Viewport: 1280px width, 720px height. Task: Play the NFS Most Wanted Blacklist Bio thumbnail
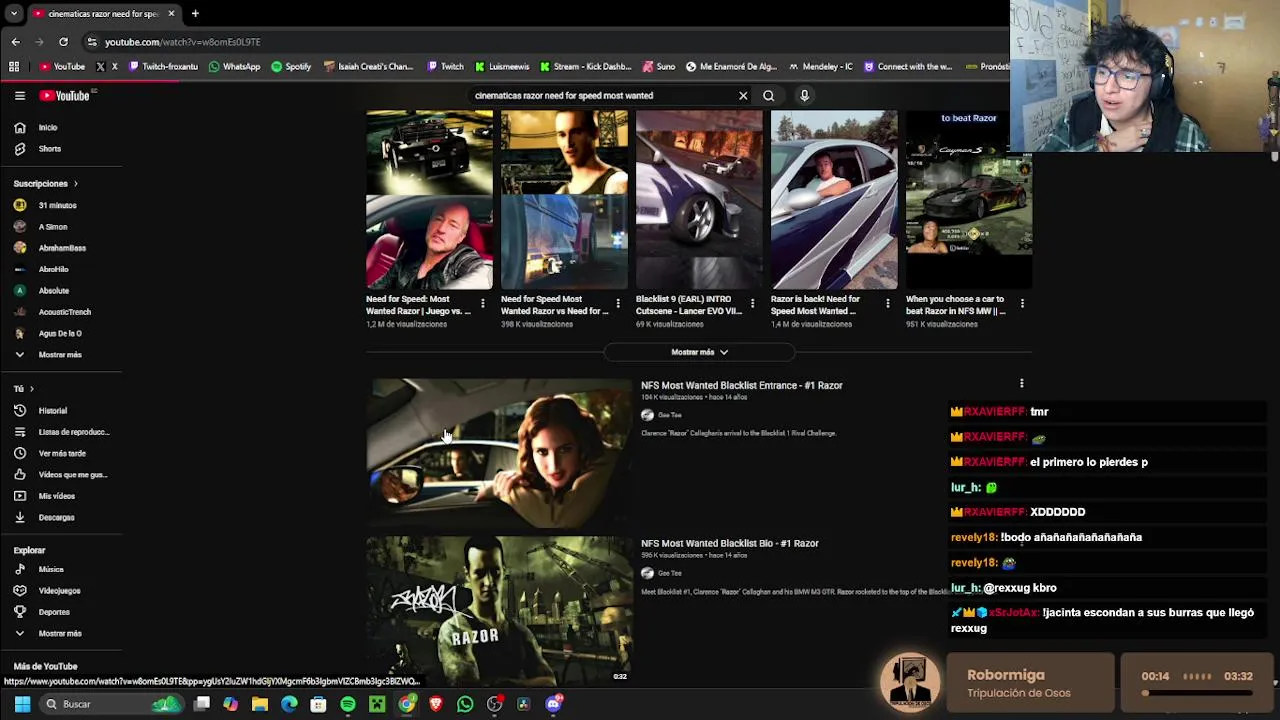[x=499, y=611]
